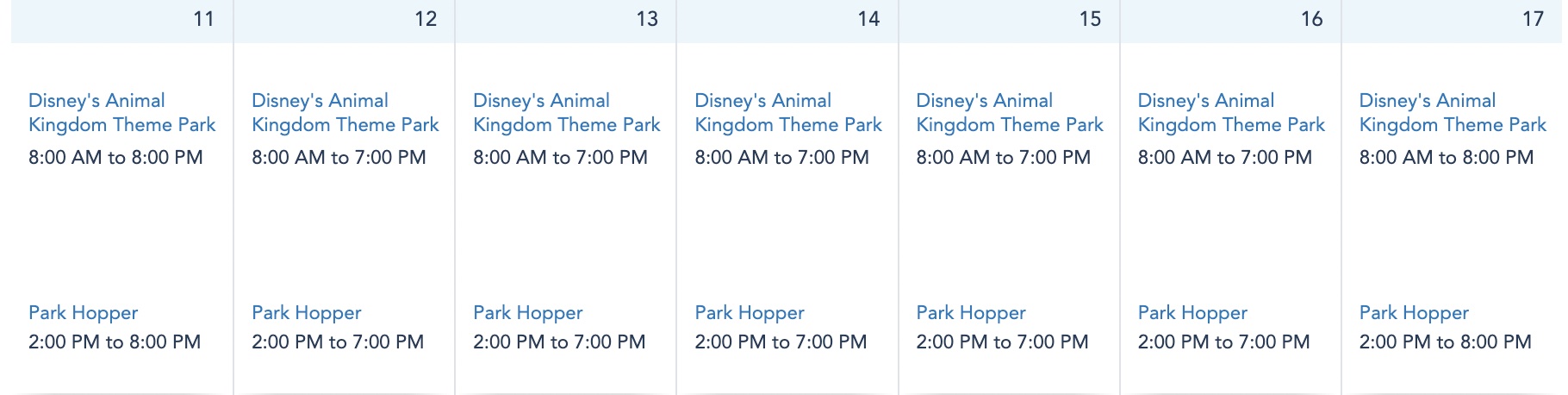Click day 17 Park Hopper hours text
The height and width of the screenshot is (395, 1568).
click(1445, 342)
